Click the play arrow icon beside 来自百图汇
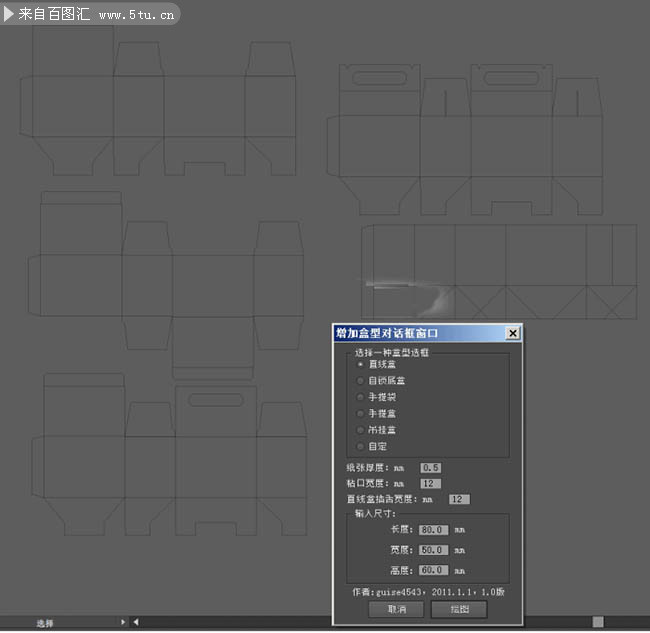Viewport: 650px width, 633px height. [x=9, y=13]
